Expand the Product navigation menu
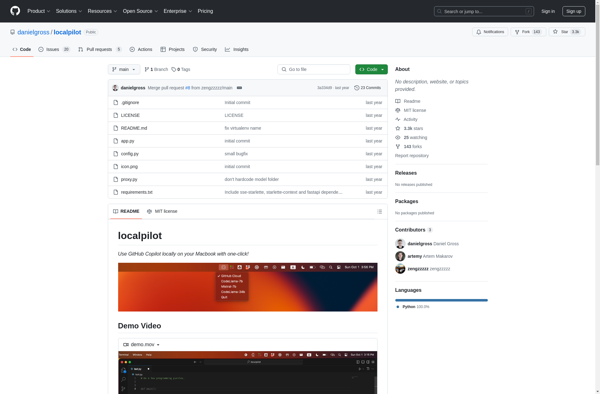Image resolution: width=600 pixels, height=394 pixels. pos(39,11)
